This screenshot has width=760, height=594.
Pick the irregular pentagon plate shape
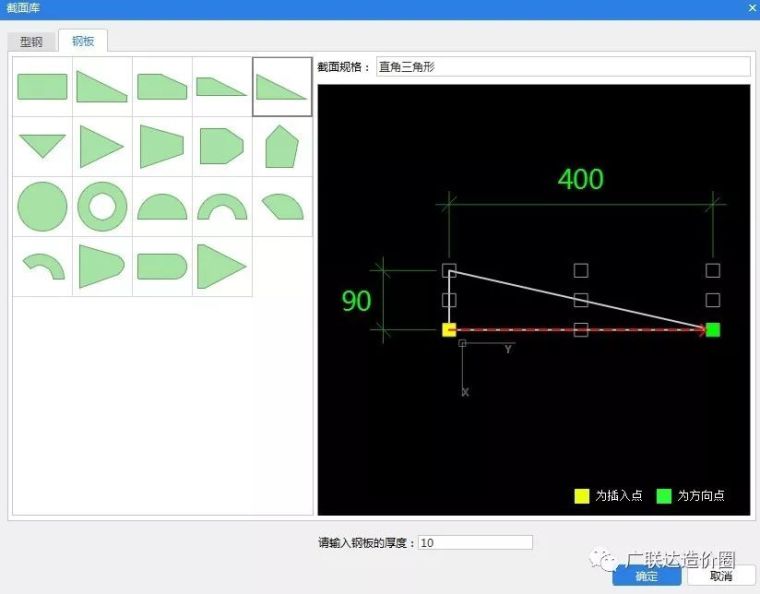[x=282, y=147]
